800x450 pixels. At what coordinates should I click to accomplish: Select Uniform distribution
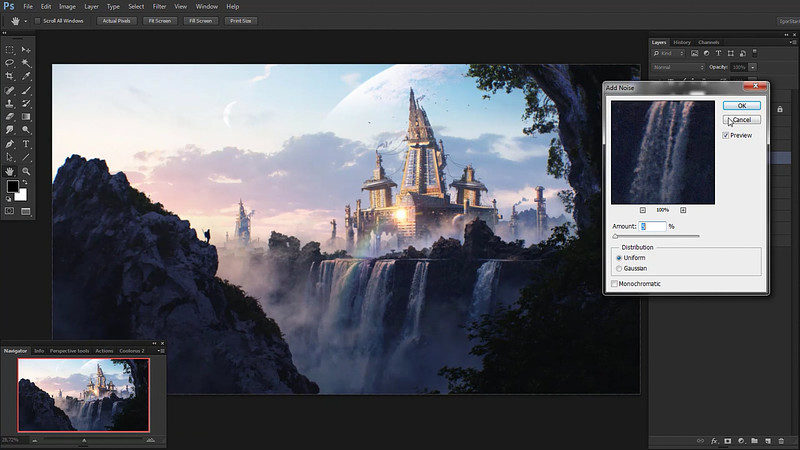click(619, 258)
